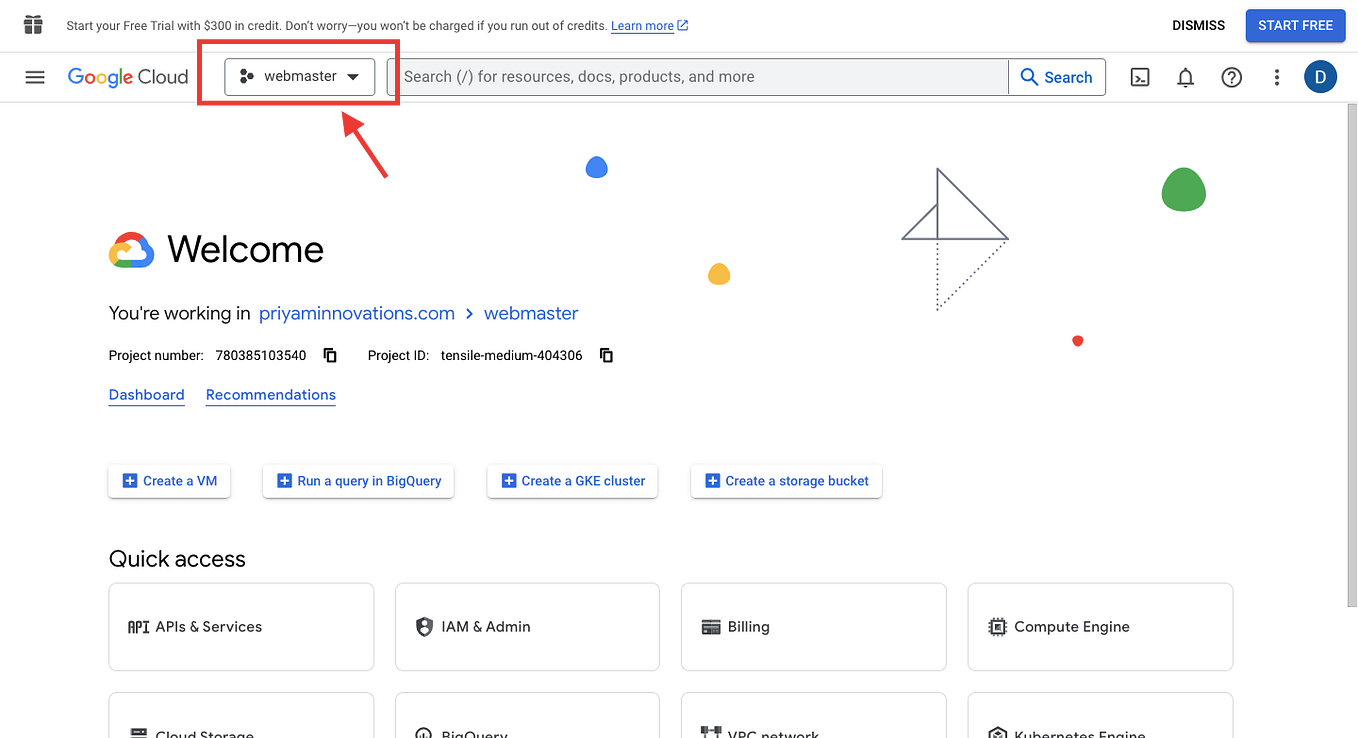
Task: Expand the webmaster project selector
Action: [x=299, y=76]
